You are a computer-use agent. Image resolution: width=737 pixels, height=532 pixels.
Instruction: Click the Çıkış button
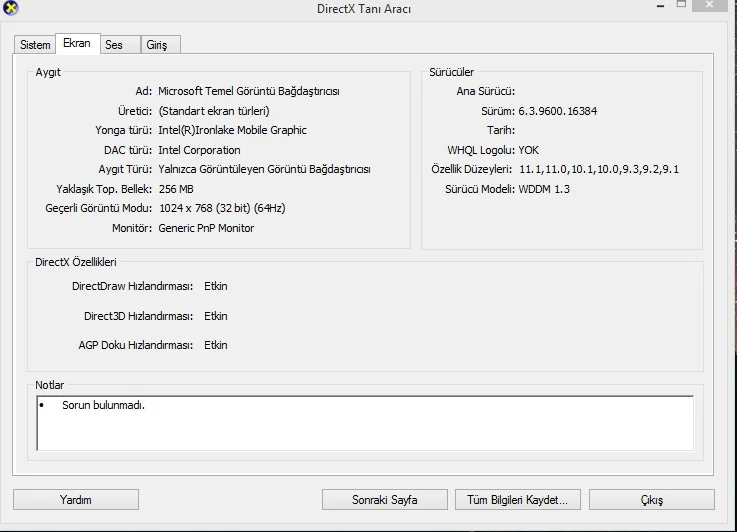point(651,500)
